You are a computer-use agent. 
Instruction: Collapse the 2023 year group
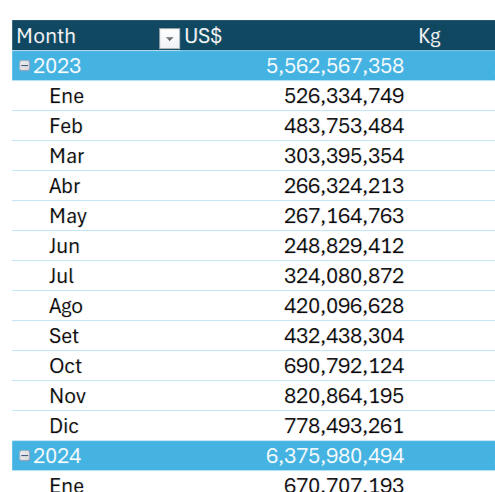[24, 66]
